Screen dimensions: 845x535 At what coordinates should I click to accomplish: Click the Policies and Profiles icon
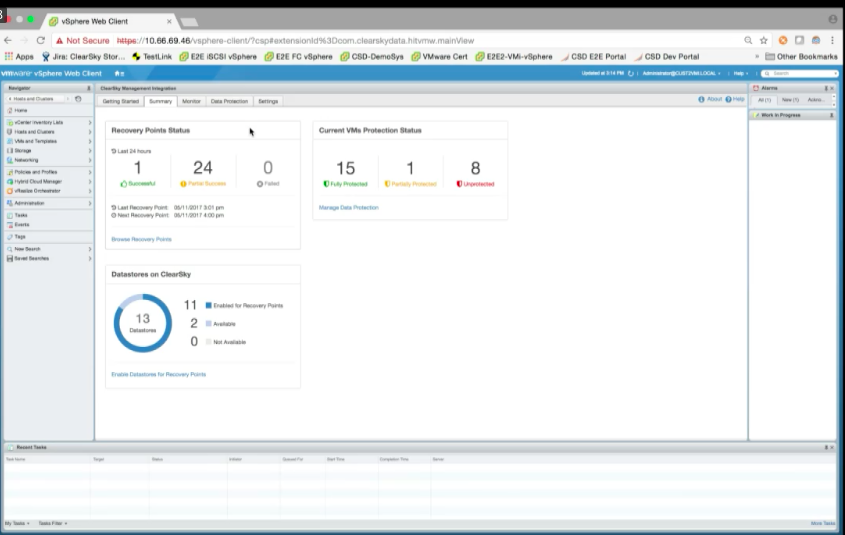(x=10, y=172)
